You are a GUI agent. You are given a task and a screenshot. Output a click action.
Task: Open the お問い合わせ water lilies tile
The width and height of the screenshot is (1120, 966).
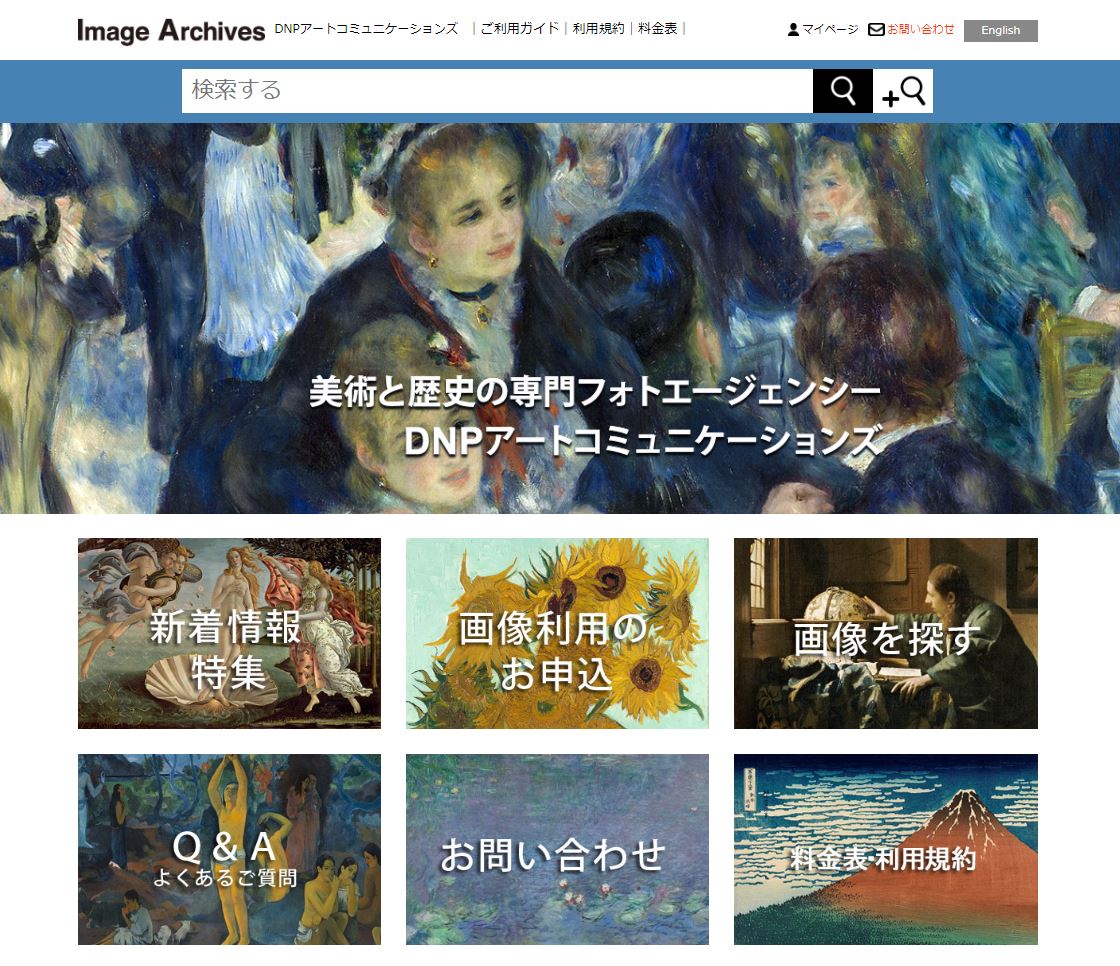557,849
